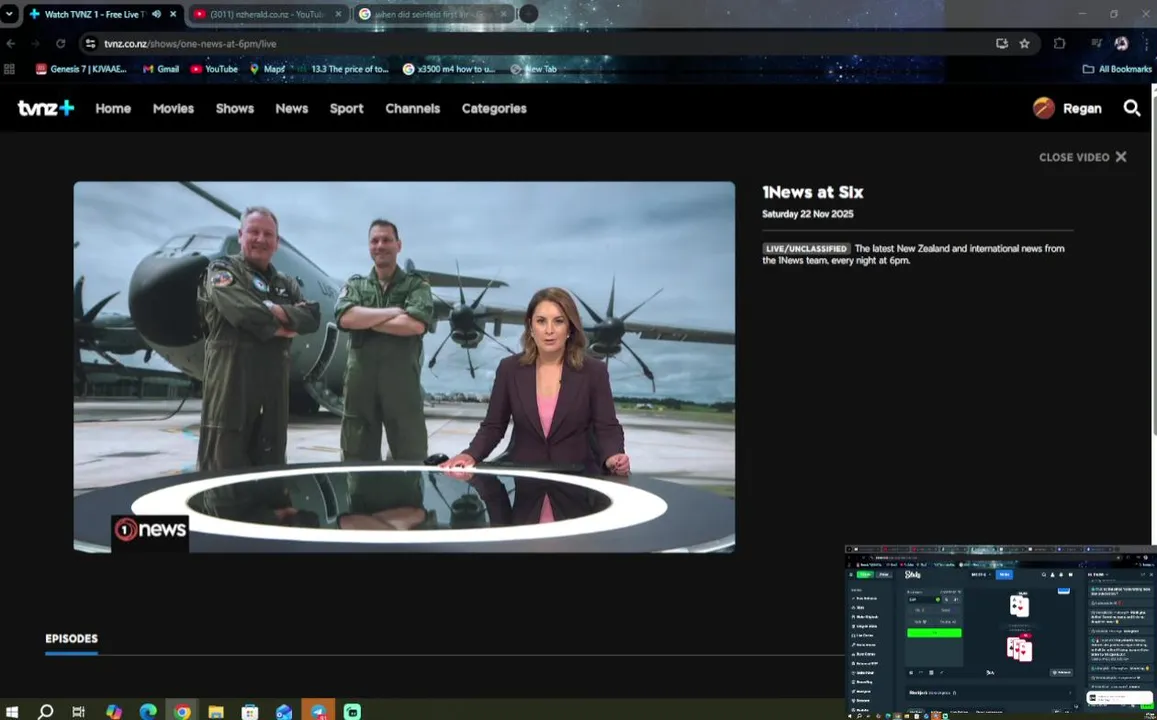The width and height of the screenshot is (1157, 720).
Task: Go to Home in TVNZ+ nav
Action: tap(113, 108)
